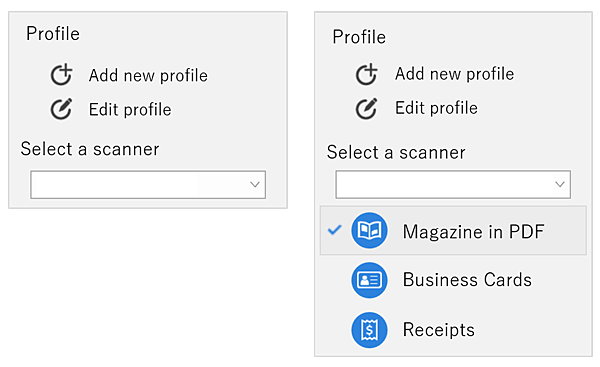Click Edit profile text in left panel
This screenshot has height=367, width=600.
coord(130,110)
